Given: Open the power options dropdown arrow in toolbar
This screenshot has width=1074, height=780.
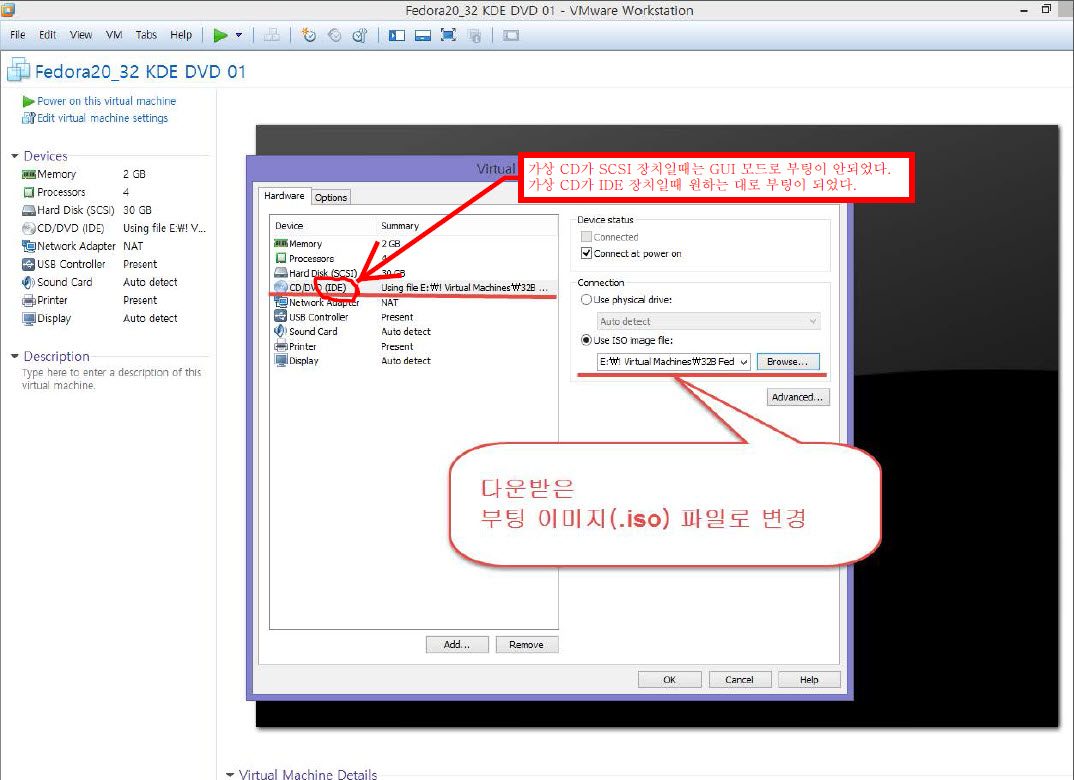Looking at the screenshot, I should click(x=239, y=35).
